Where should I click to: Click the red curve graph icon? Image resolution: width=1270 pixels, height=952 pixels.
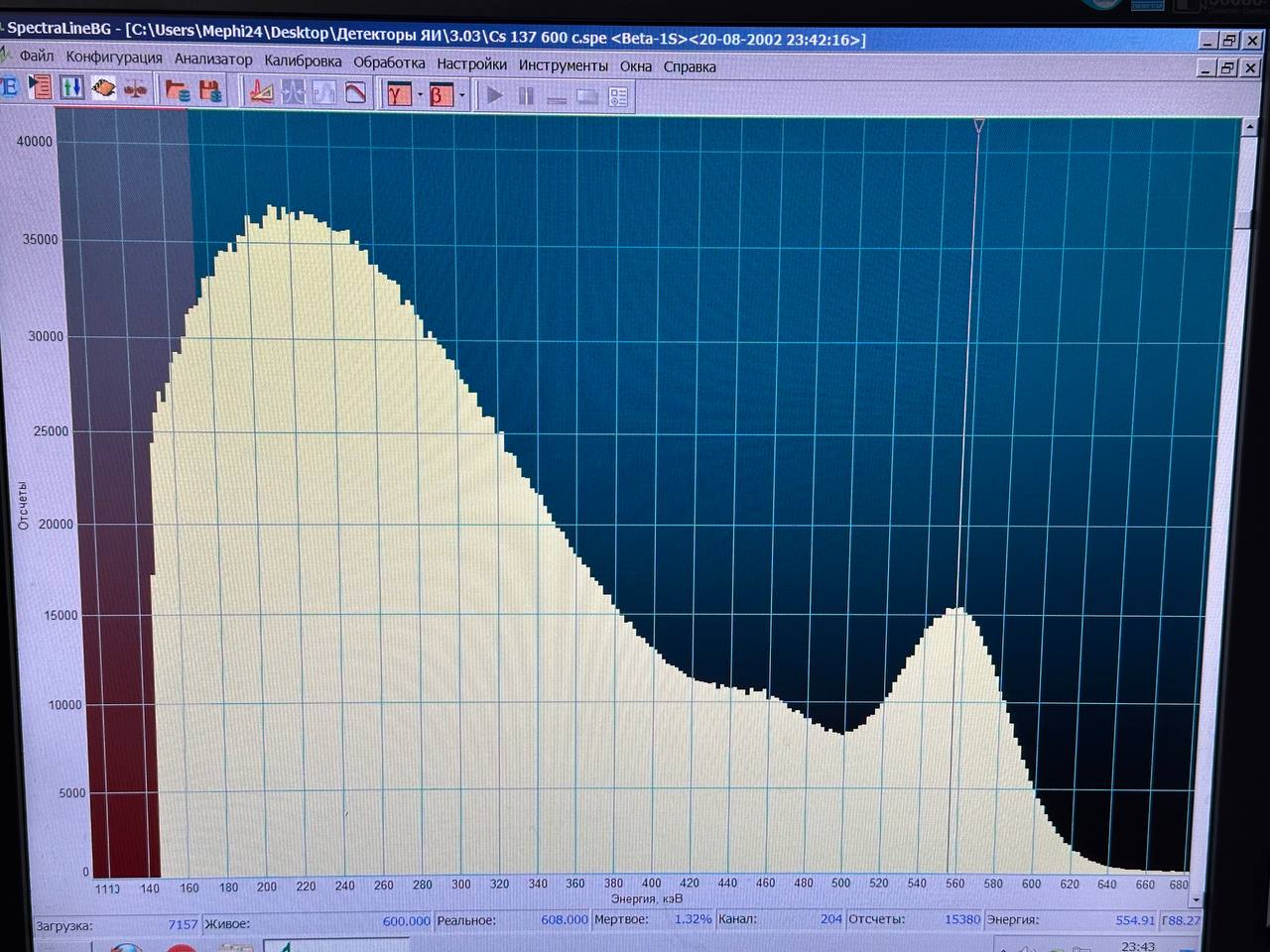point(355,93)
